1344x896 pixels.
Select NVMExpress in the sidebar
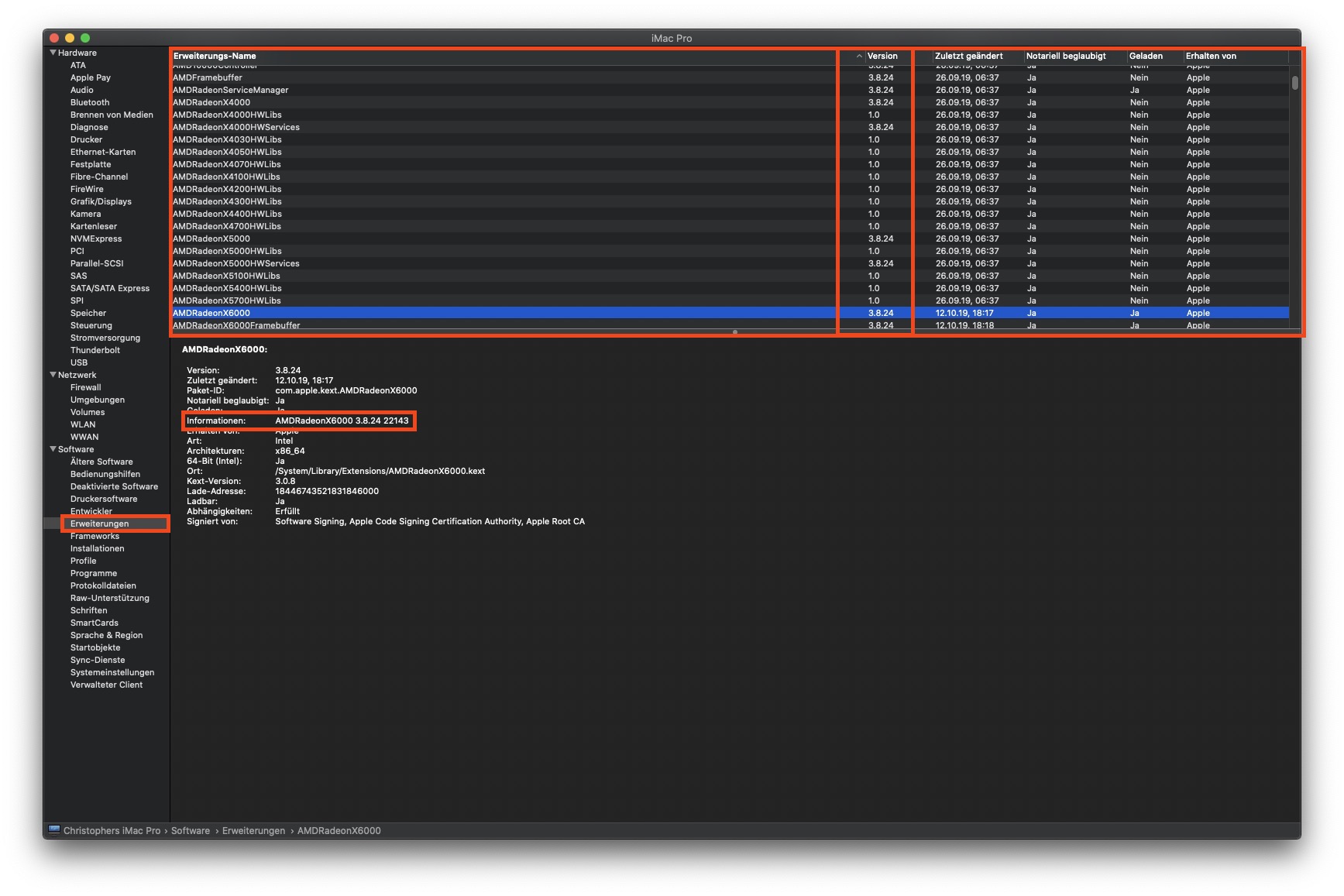96,239
